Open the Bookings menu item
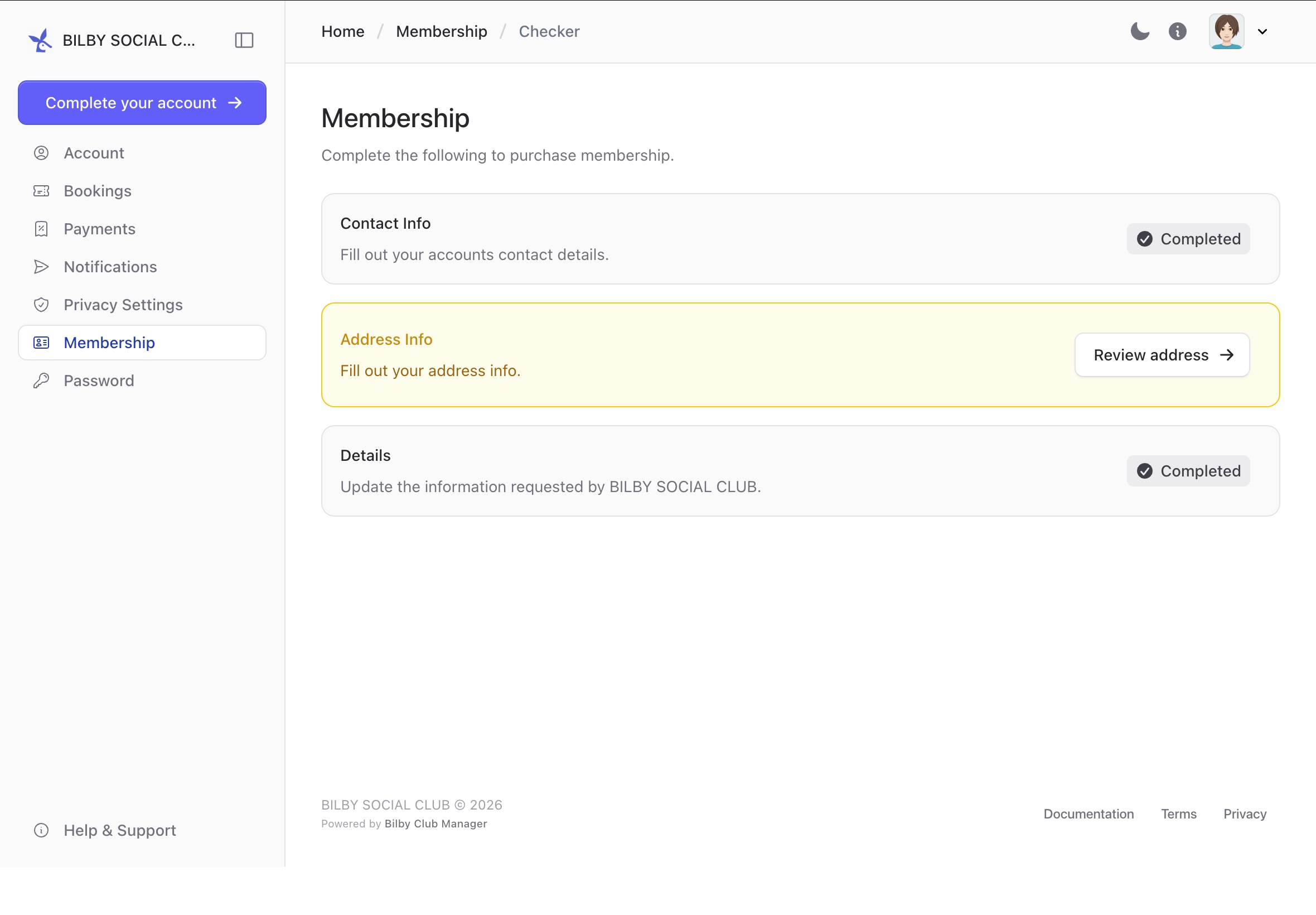This screenshot has height=915, width=1316. [142, 191]
